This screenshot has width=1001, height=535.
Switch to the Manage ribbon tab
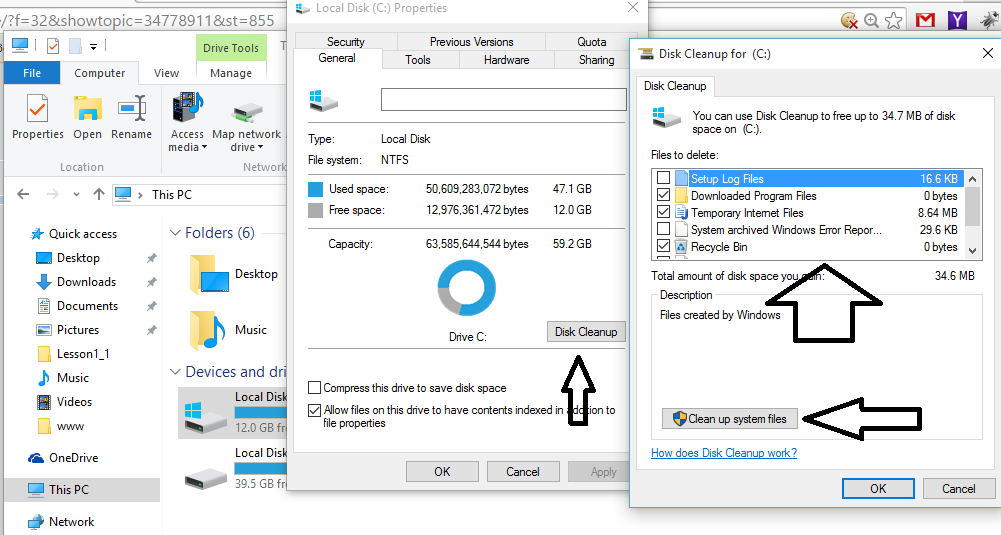(231, 73)
